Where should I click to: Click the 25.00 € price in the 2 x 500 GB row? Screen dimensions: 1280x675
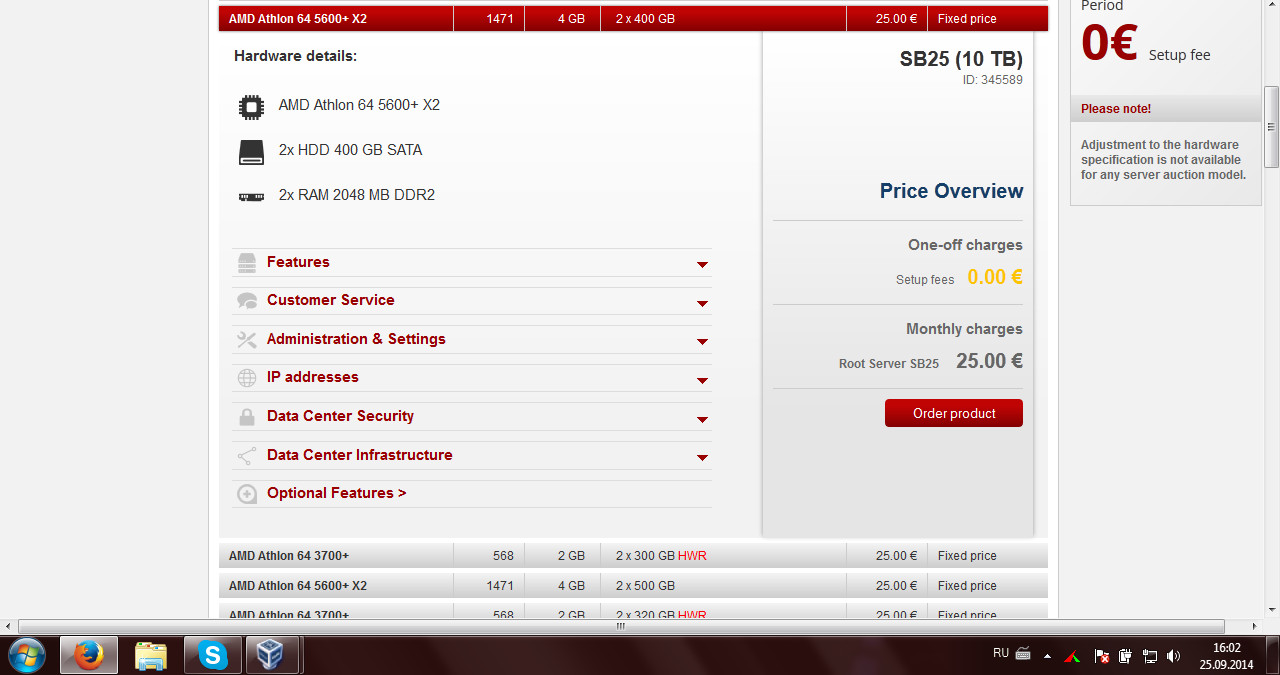896,585
